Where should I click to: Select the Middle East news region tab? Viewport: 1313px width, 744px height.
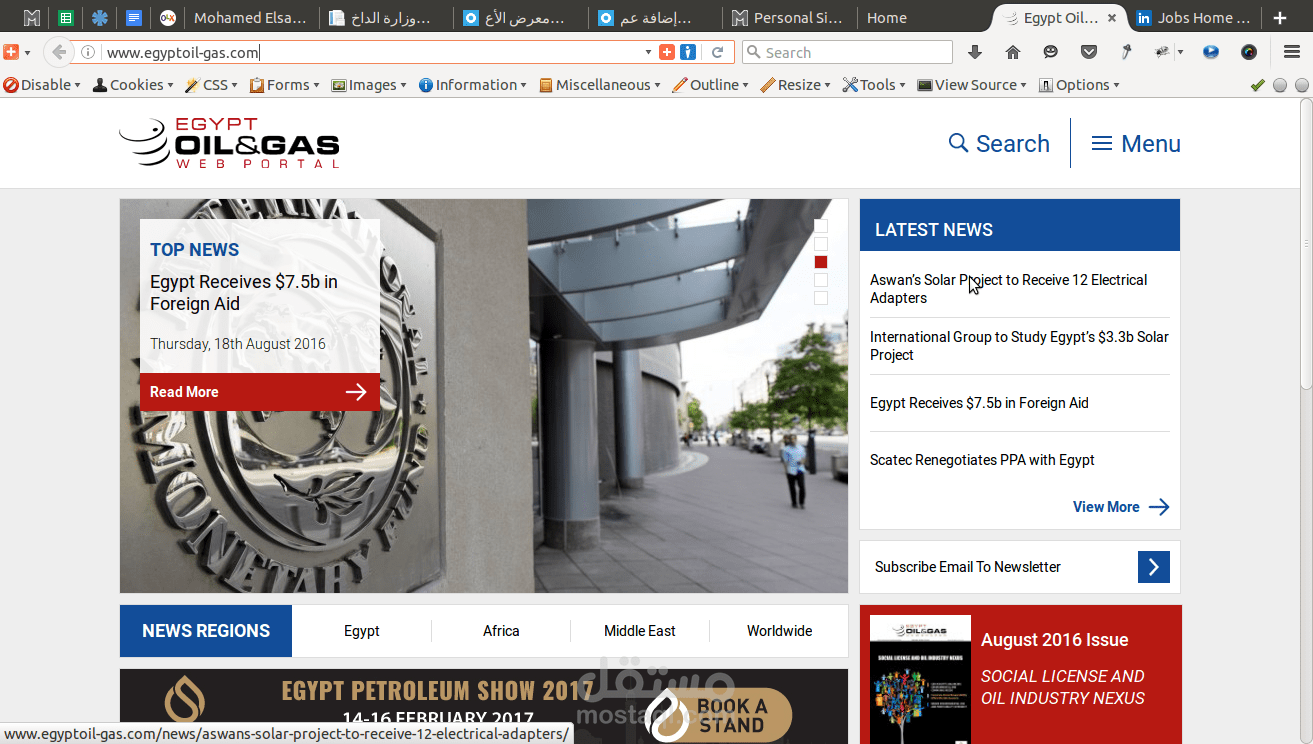639,631
